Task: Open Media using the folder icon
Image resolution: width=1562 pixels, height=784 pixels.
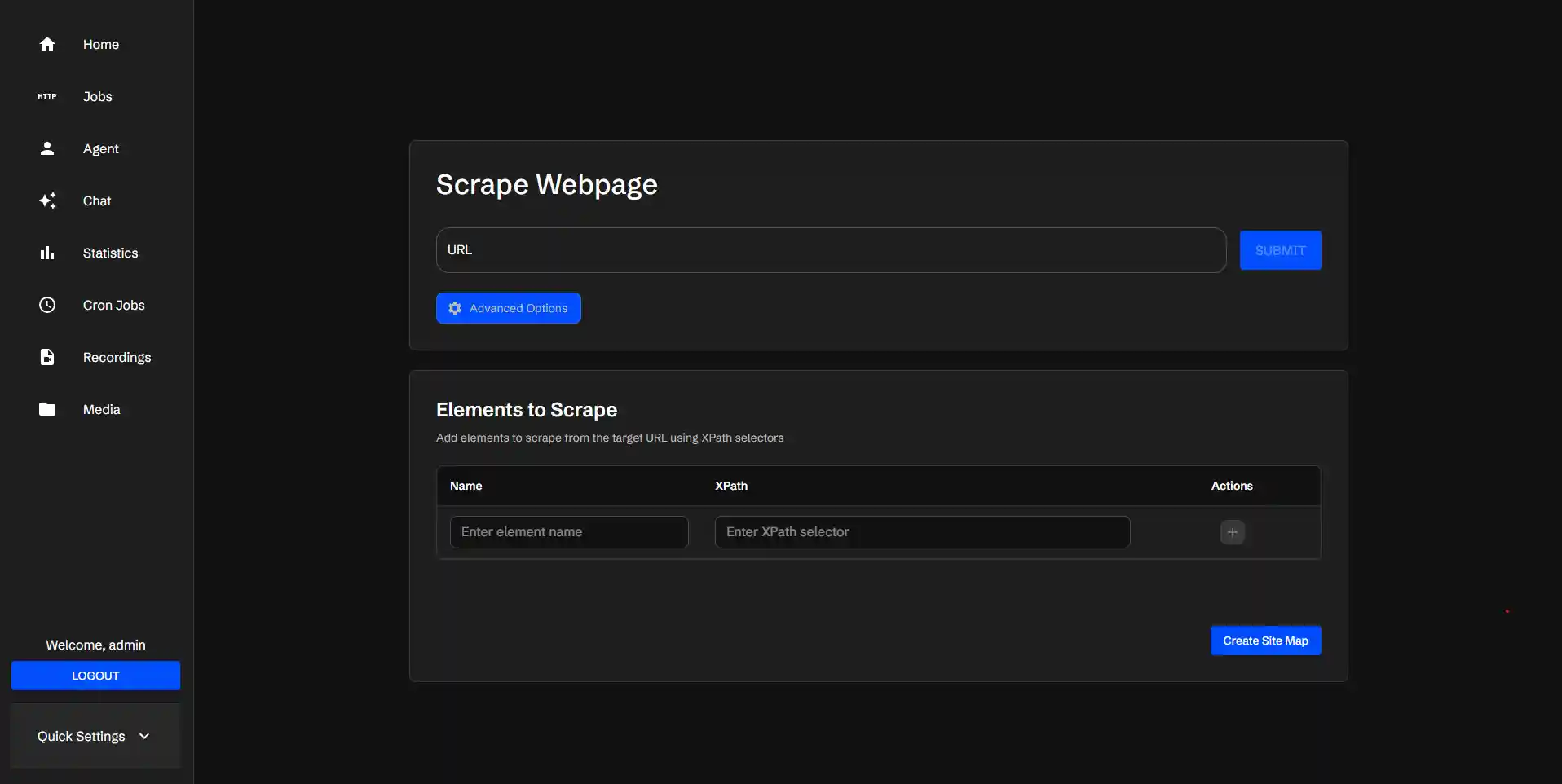Action: (x=46, y=408)
